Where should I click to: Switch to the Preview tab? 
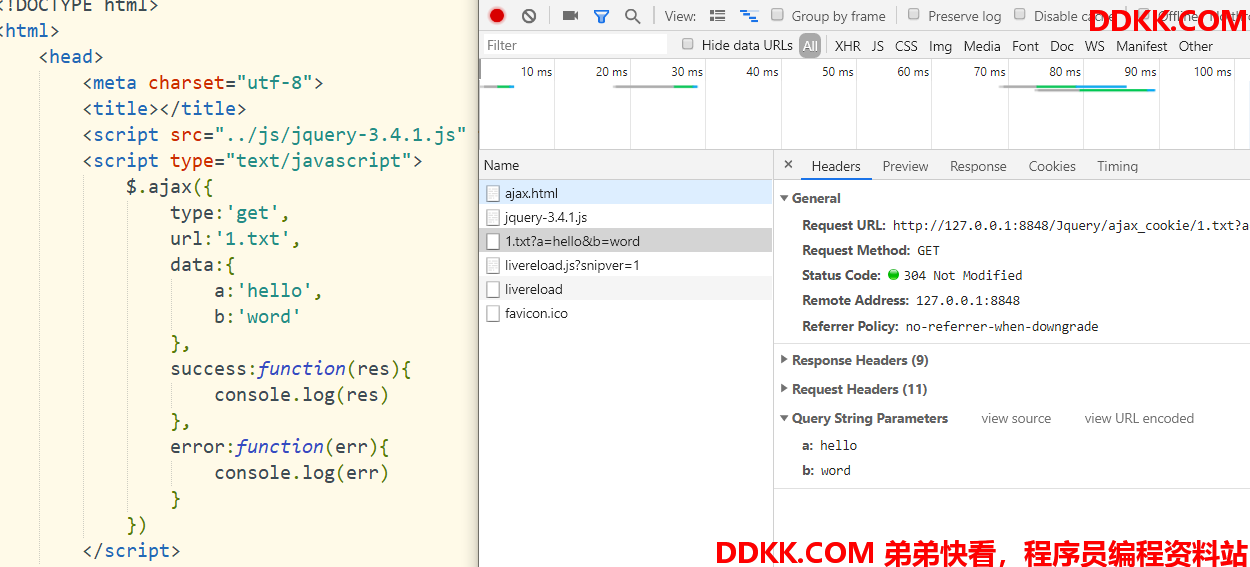(905, 166)
